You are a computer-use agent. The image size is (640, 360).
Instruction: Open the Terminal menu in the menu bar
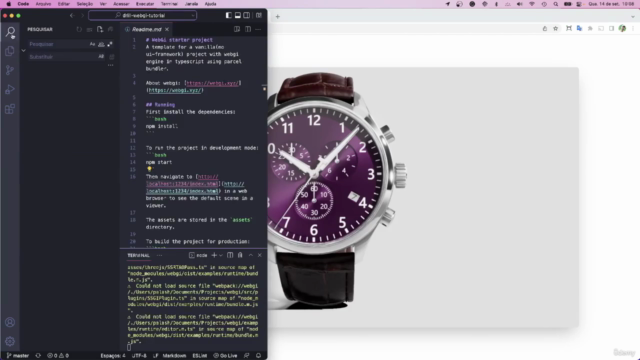(169, 4)
